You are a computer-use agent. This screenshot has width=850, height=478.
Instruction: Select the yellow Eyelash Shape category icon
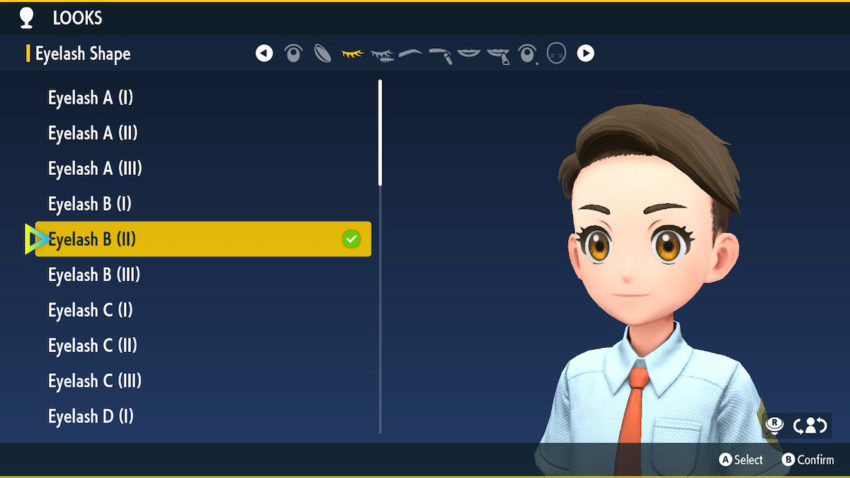coord(352,53)
